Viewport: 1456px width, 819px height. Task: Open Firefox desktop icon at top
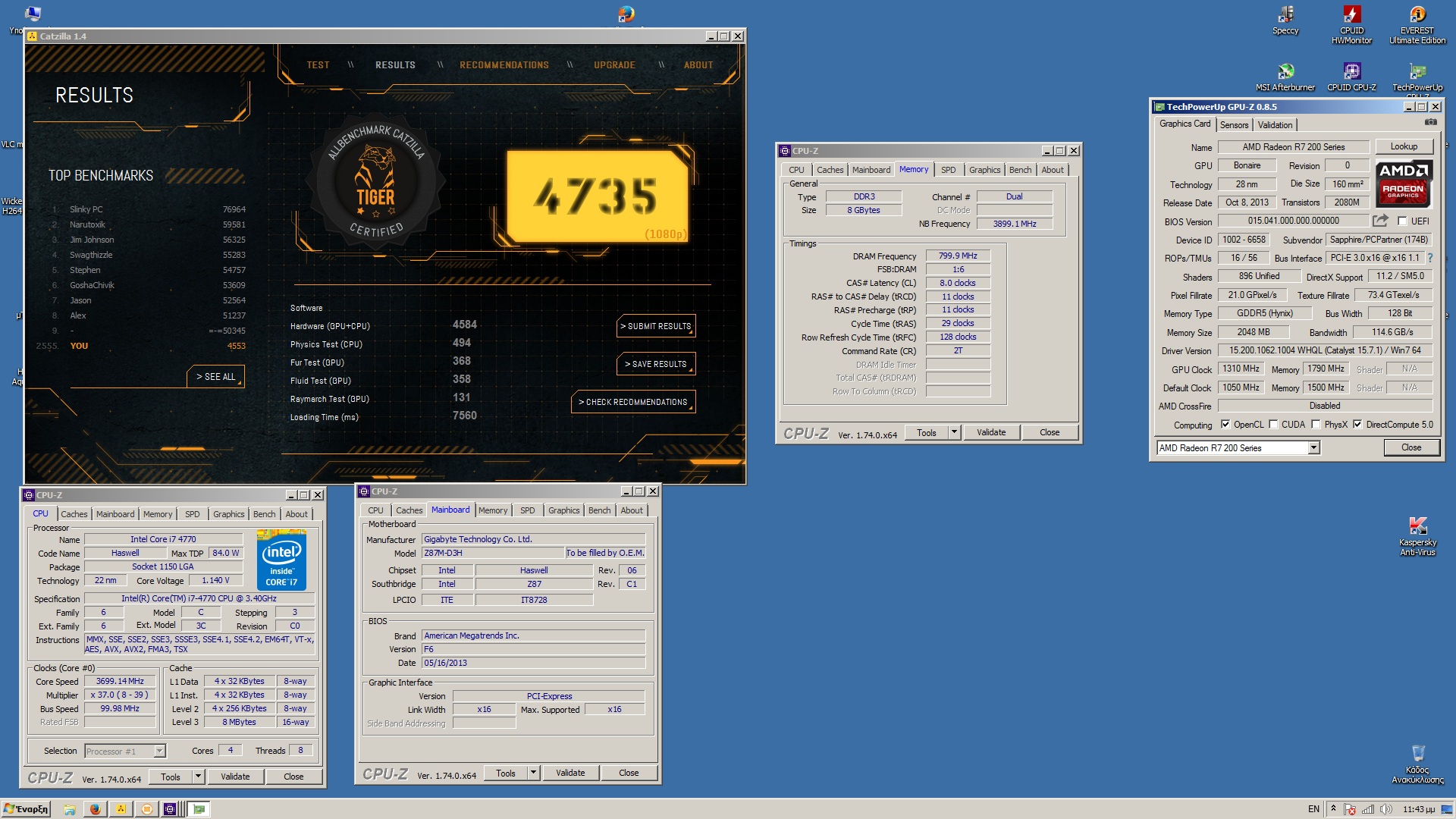tap(626, 14)
